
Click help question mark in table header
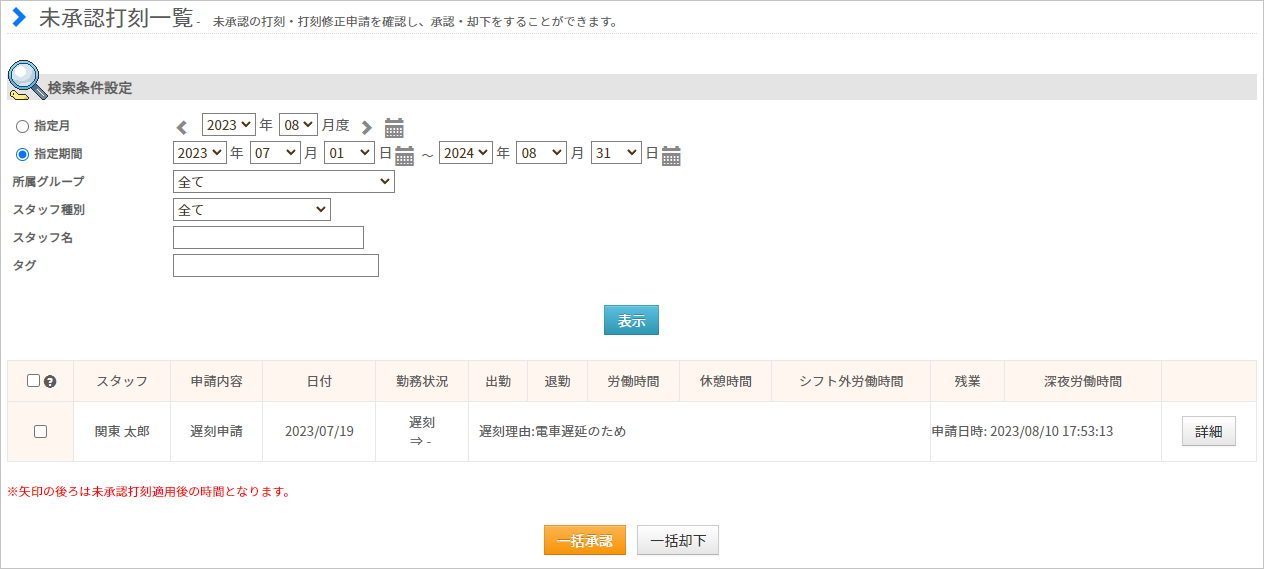[x=50, y=381]
